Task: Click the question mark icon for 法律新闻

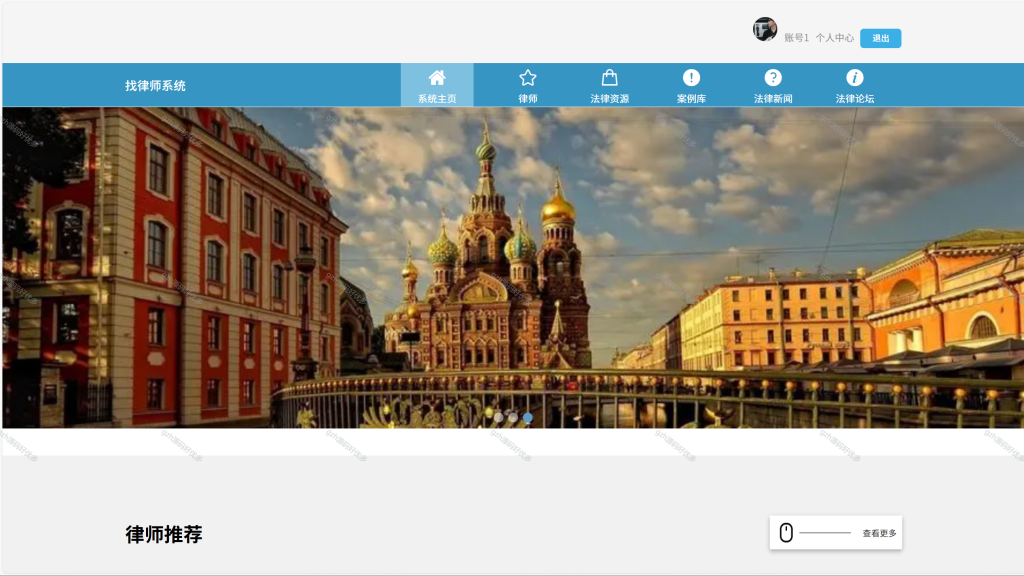Action: pyautogui.click(x=773, y=78)
